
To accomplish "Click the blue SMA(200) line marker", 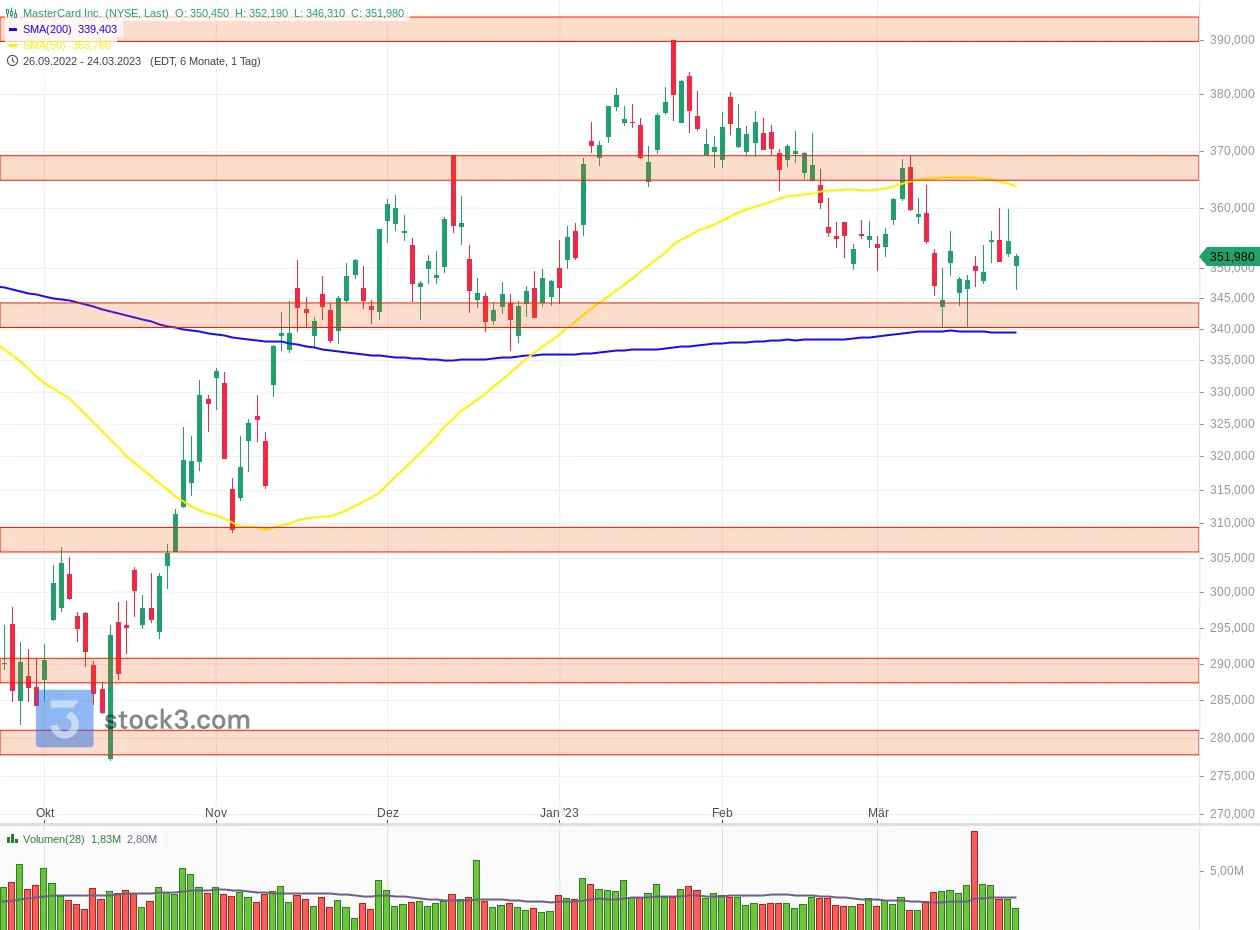I will click(x=13, y=29).
